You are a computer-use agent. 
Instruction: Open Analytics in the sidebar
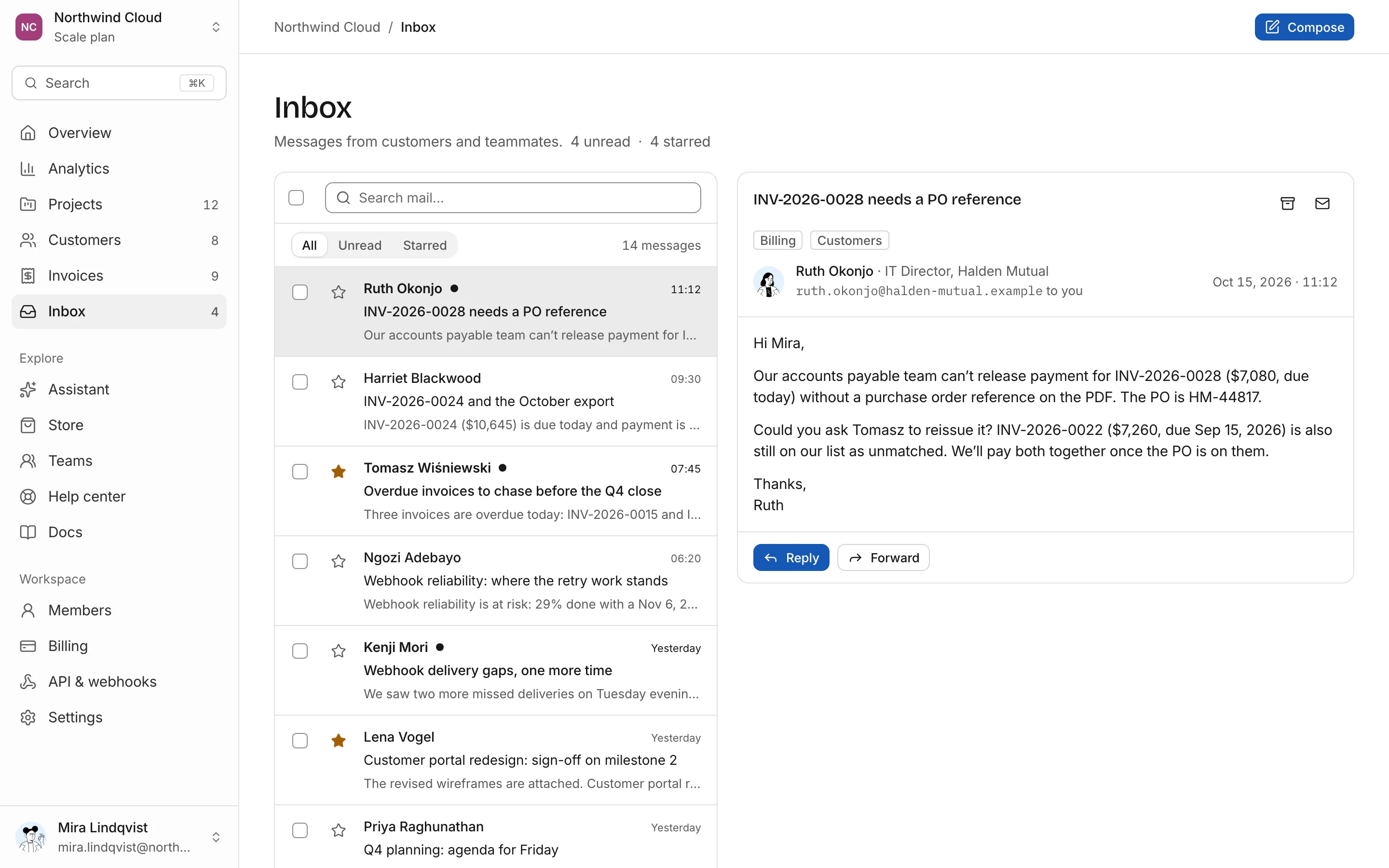pos(119,168)
